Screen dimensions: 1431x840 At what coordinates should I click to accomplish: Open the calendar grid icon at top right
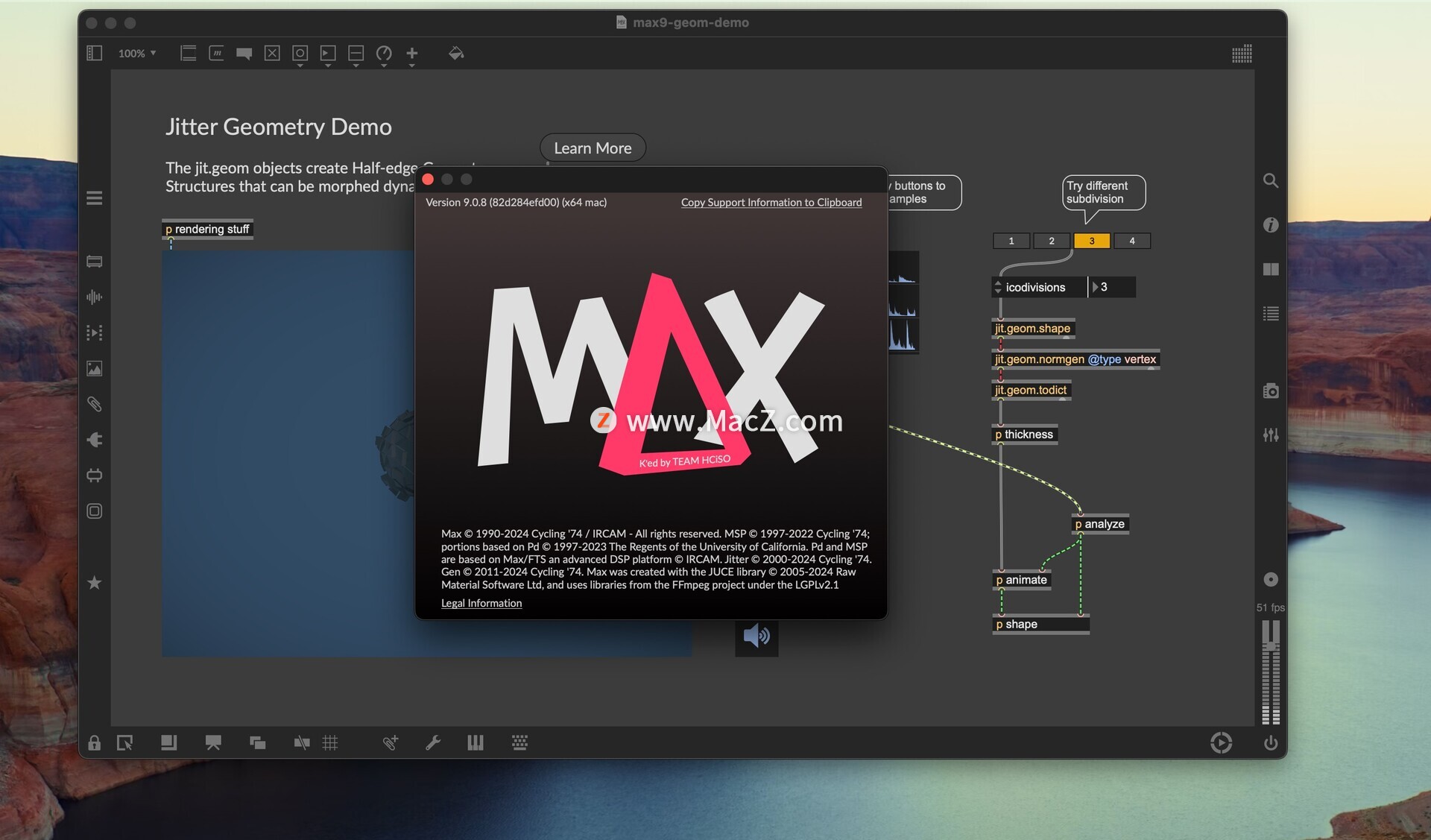tap(1242, 54)
